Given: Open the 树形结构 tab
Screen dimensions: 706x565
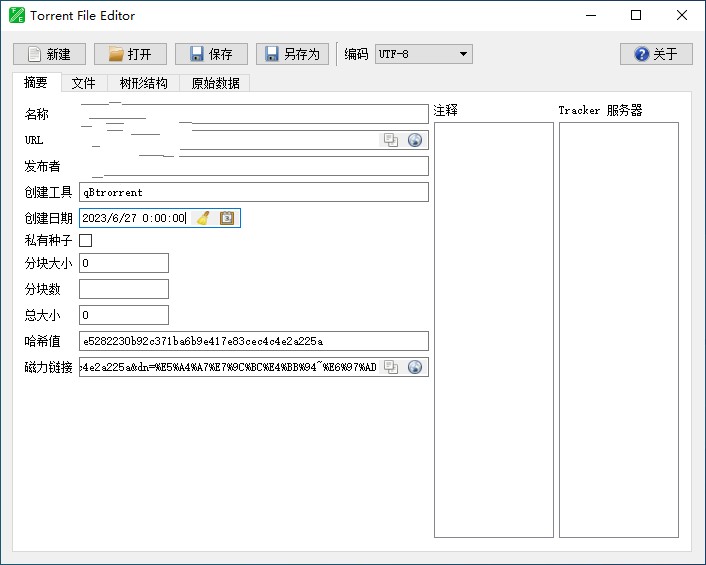Looking at the screenshot, I should (143, 83).
